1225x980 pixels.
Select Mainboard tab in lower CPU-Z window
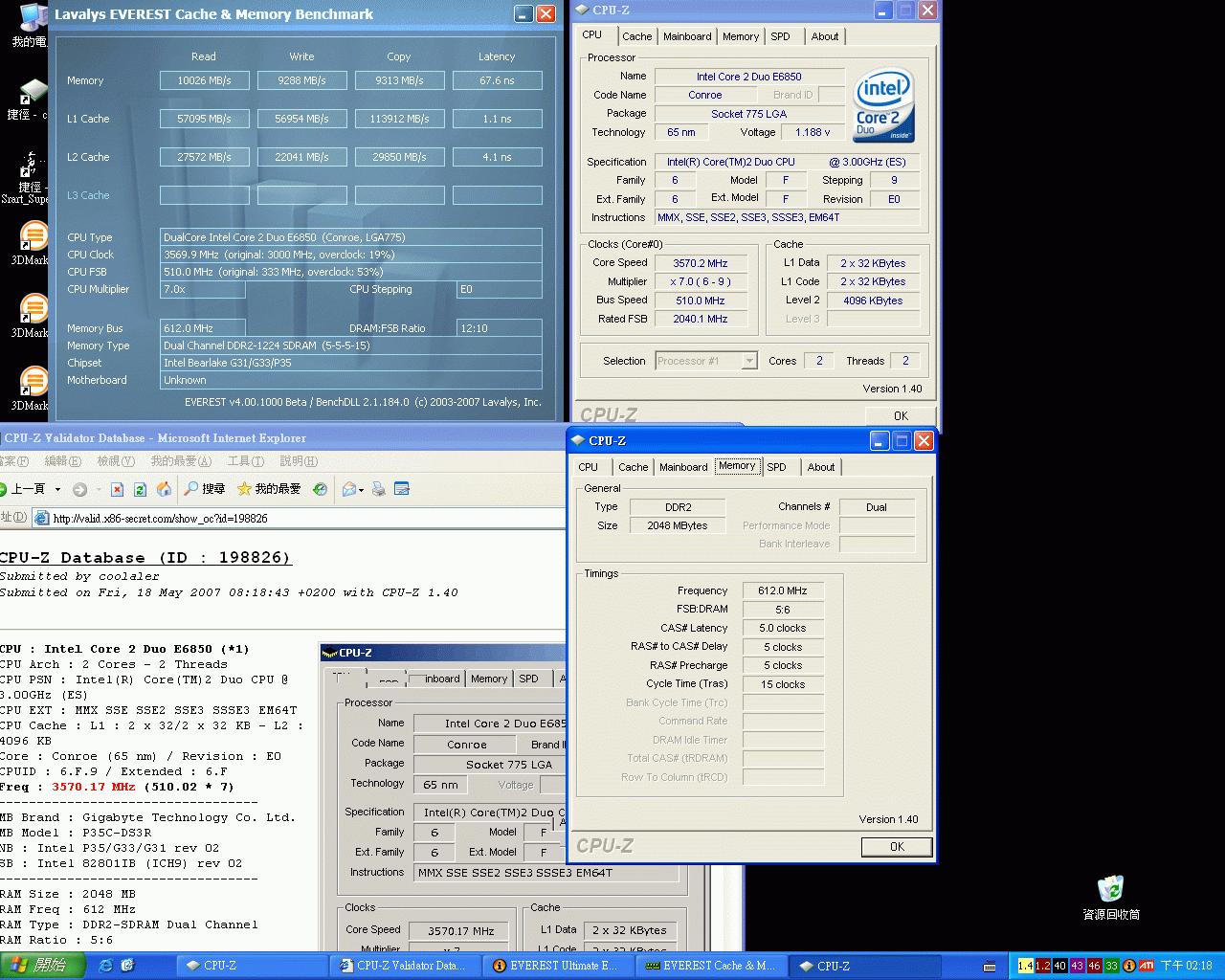683,467
